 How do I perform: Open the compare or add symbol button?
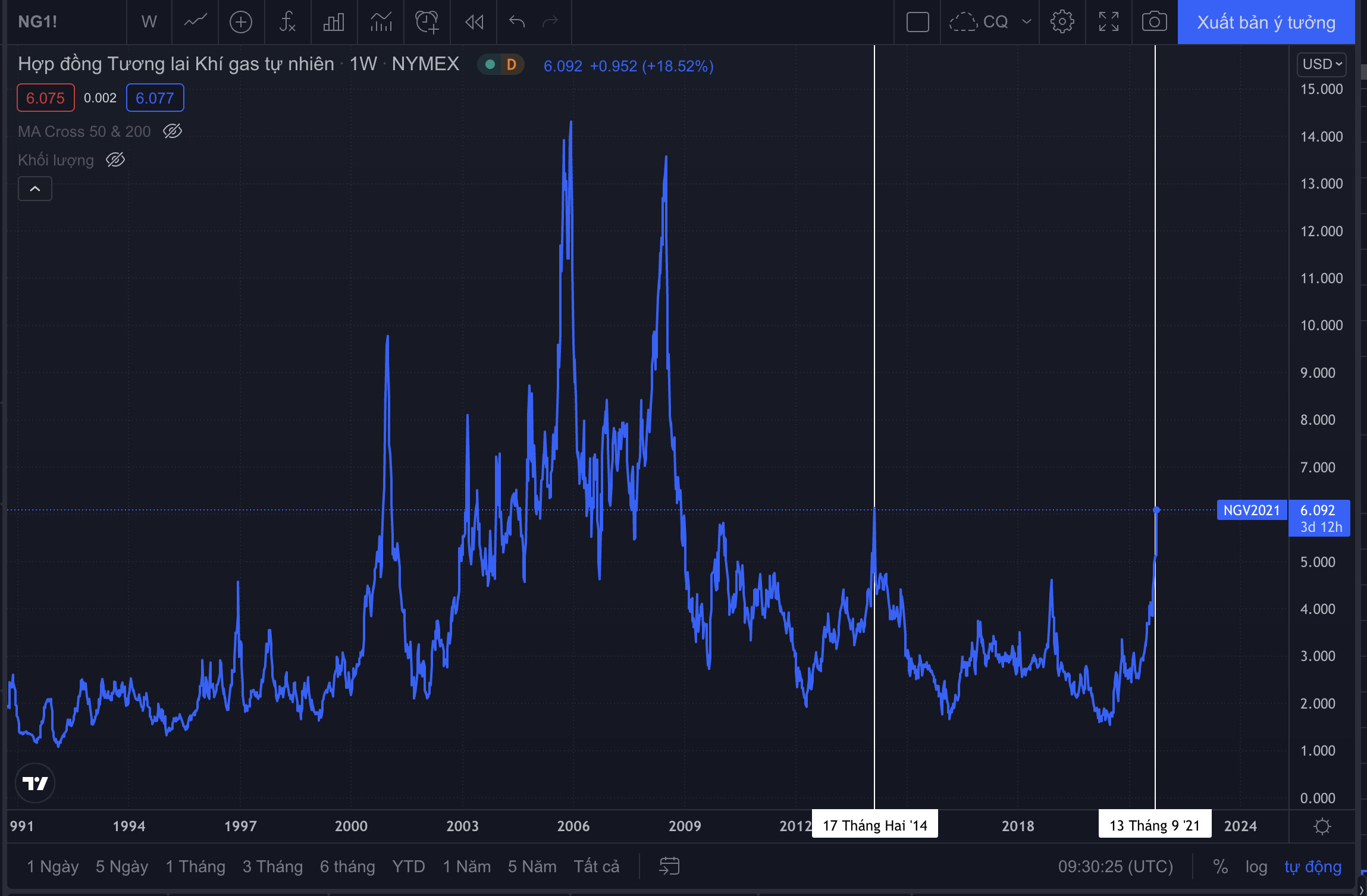click(x=241, y=22)
